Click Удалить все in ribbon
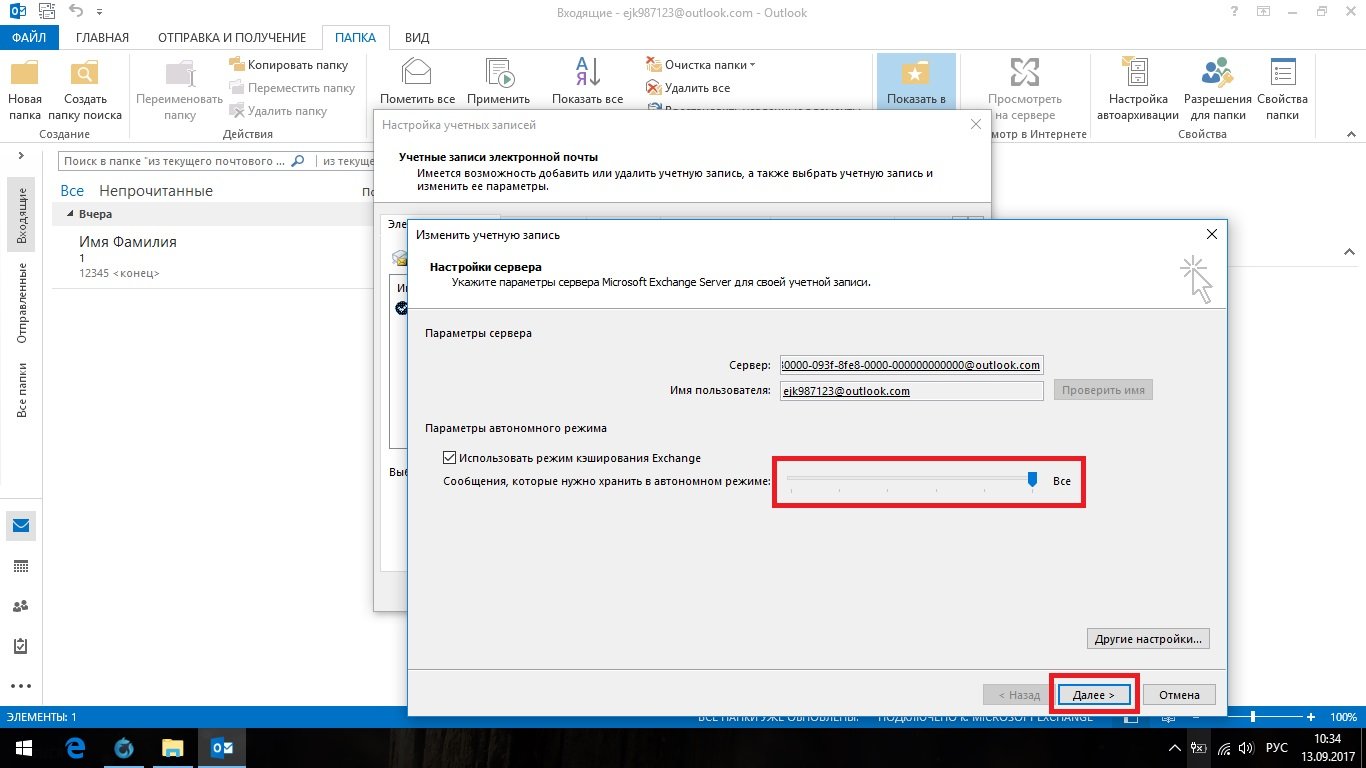 pyautogui.click(x=688, y=88)
